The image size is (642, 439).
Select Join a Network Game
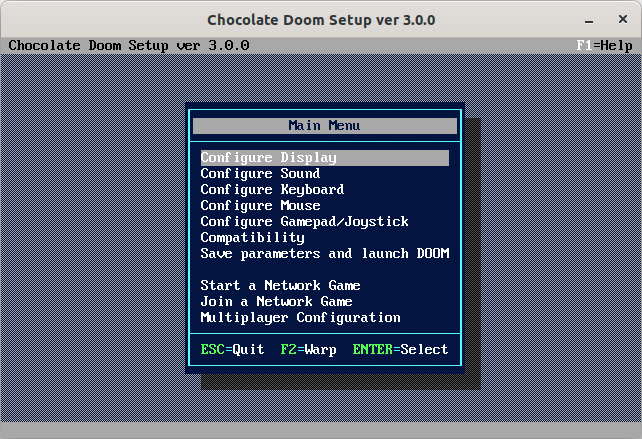(276, 301)
